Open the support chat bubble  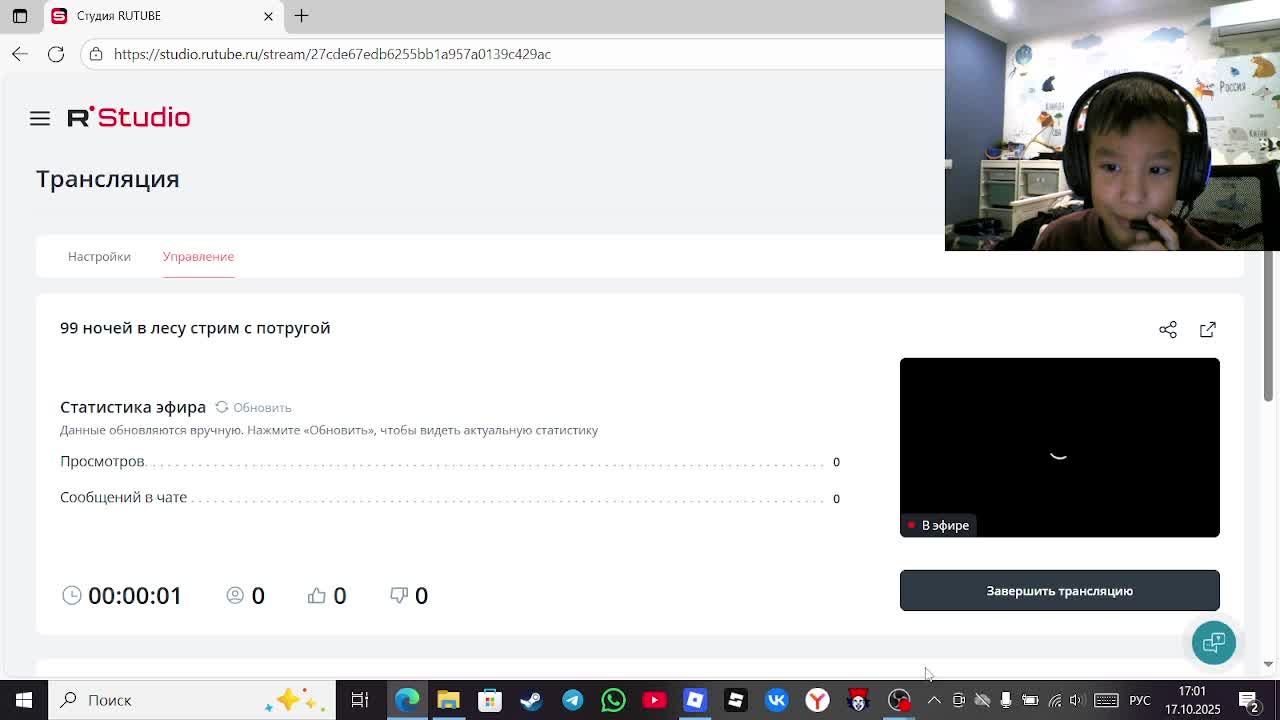click(x=1214, y=642)
